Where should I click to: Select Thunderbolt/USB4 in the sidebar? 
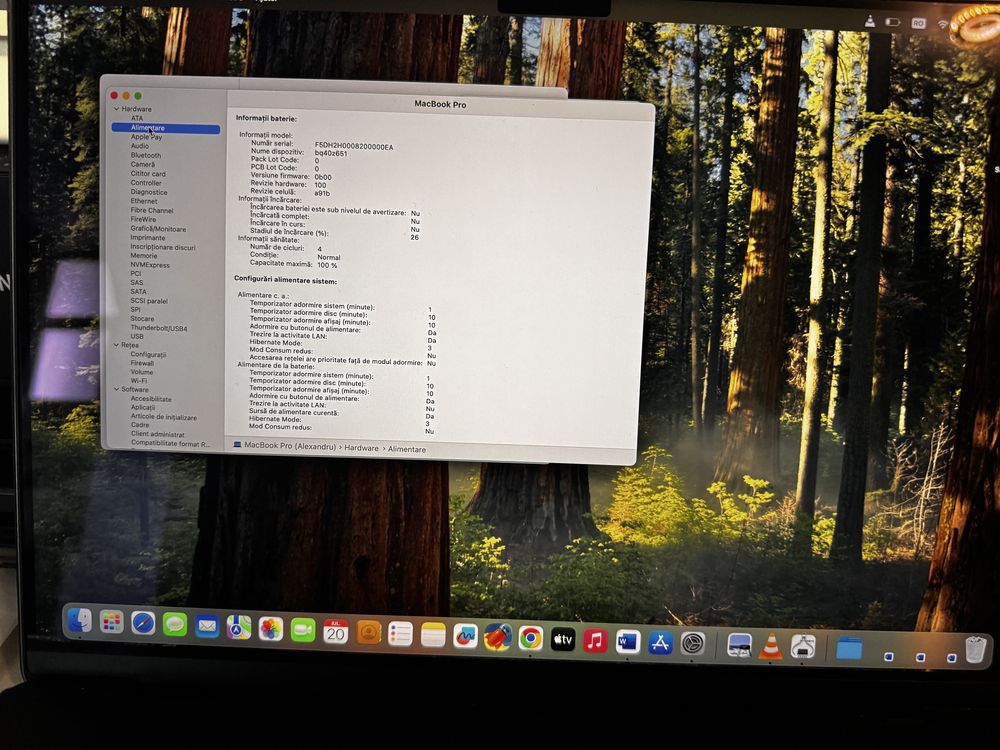[x=159, y=328]
